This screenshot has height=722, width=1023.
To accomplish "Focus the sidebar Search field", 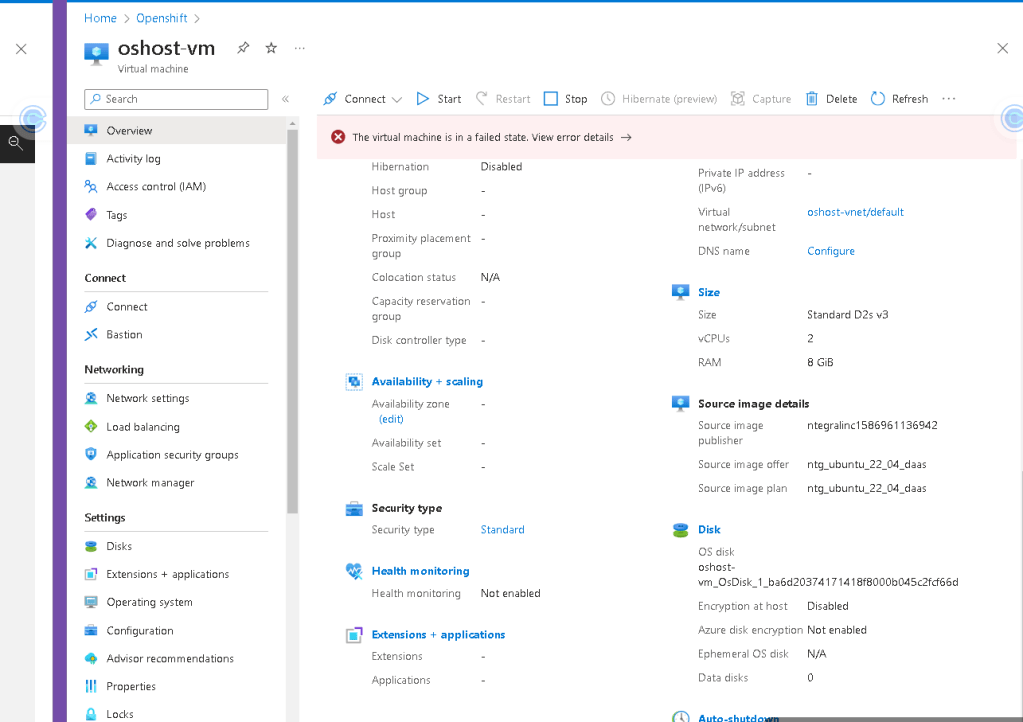I will pyautogui.click(x=176, y=99).
